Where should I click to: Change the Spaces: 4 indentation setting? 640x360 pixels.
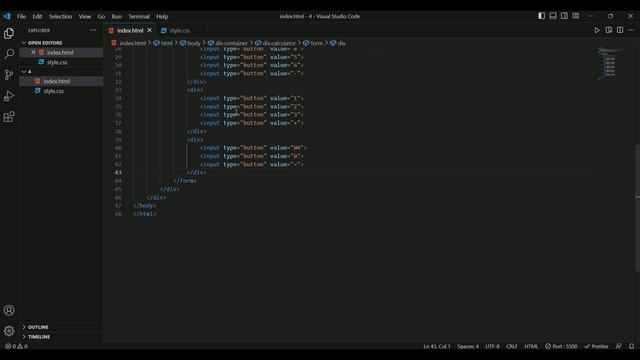(x=468, y=346)
